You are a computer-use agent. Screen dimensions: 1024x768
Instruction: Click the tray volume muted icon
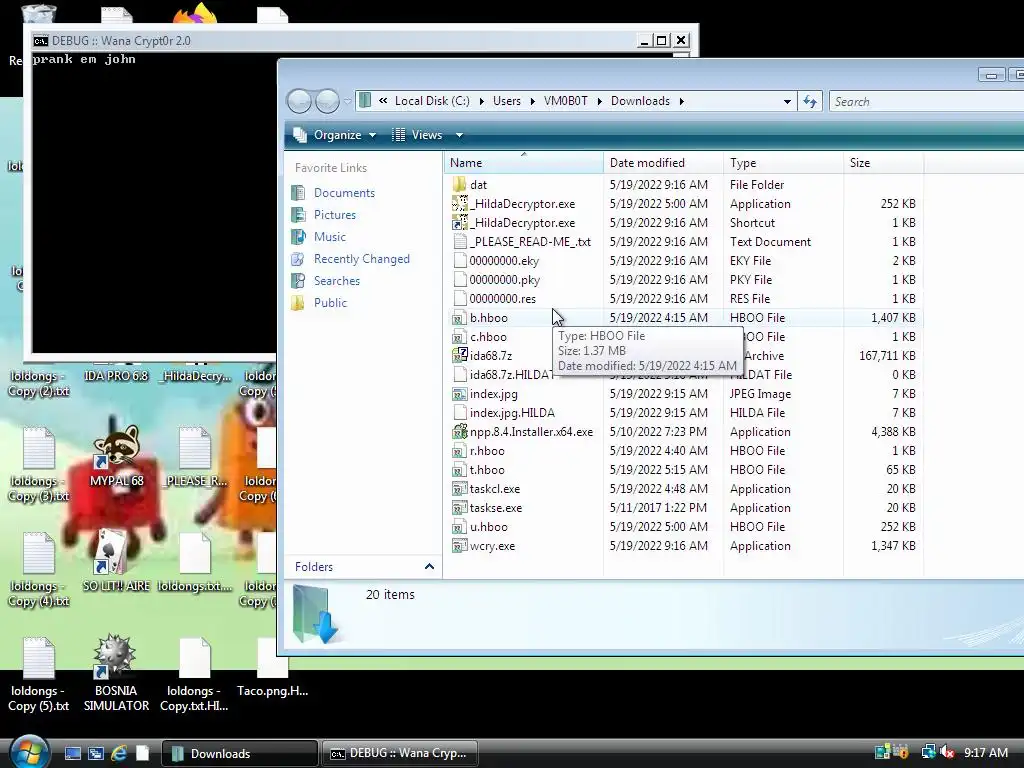tap(947, 753)
